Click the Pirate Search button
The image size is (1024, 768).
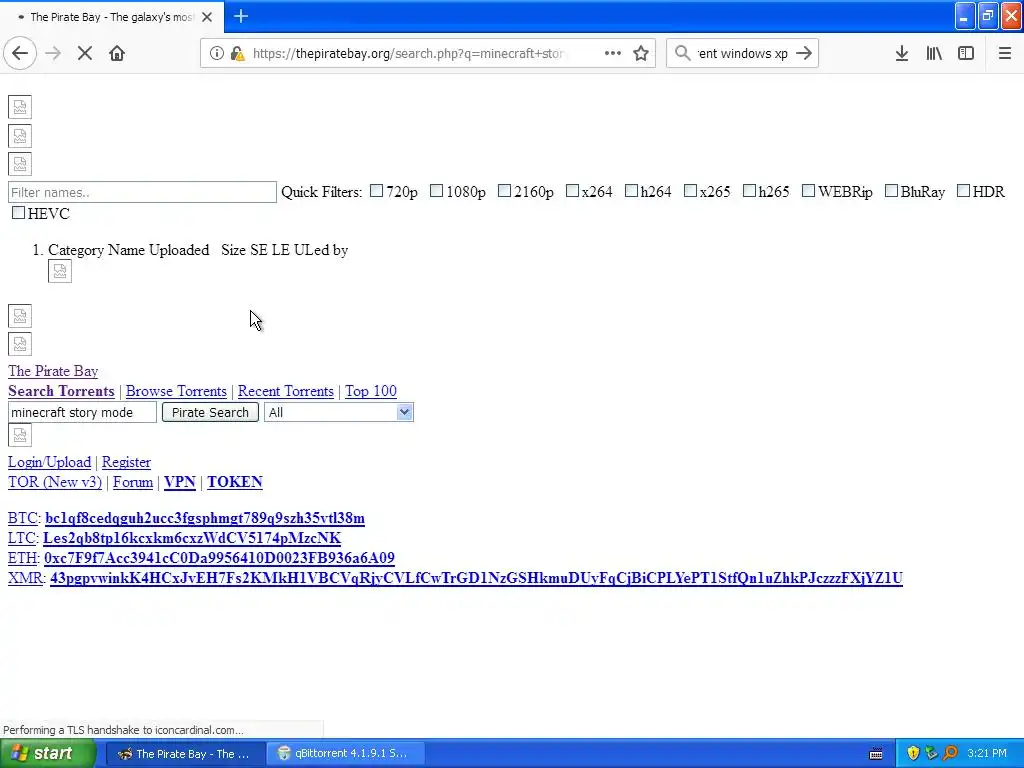(x=210, y=412)
